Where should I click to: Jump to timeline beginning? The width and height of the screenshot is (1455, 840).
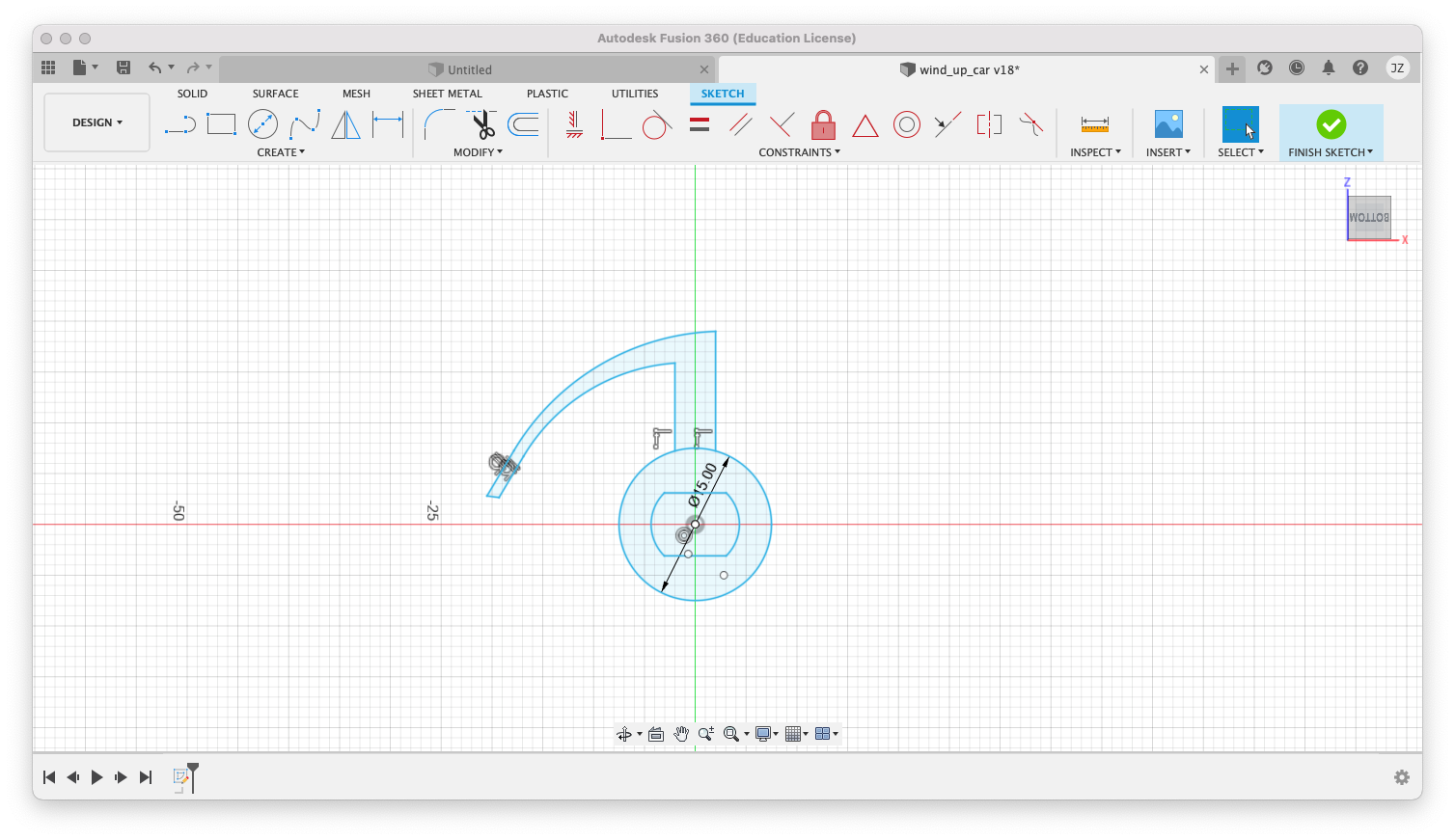pyautogui.click(x=49, y=777)
